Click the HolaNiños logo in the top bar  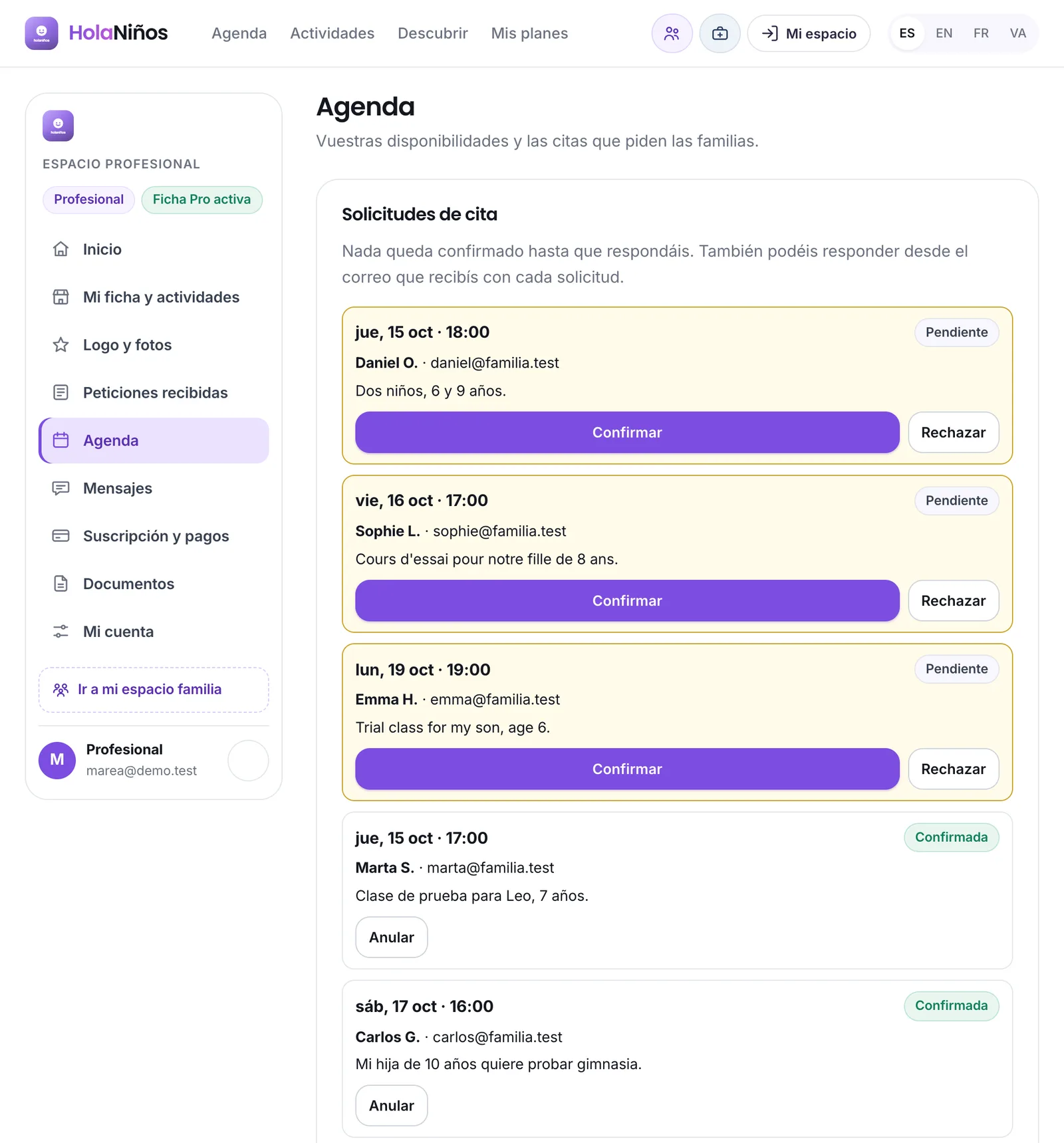pos(96,33)
